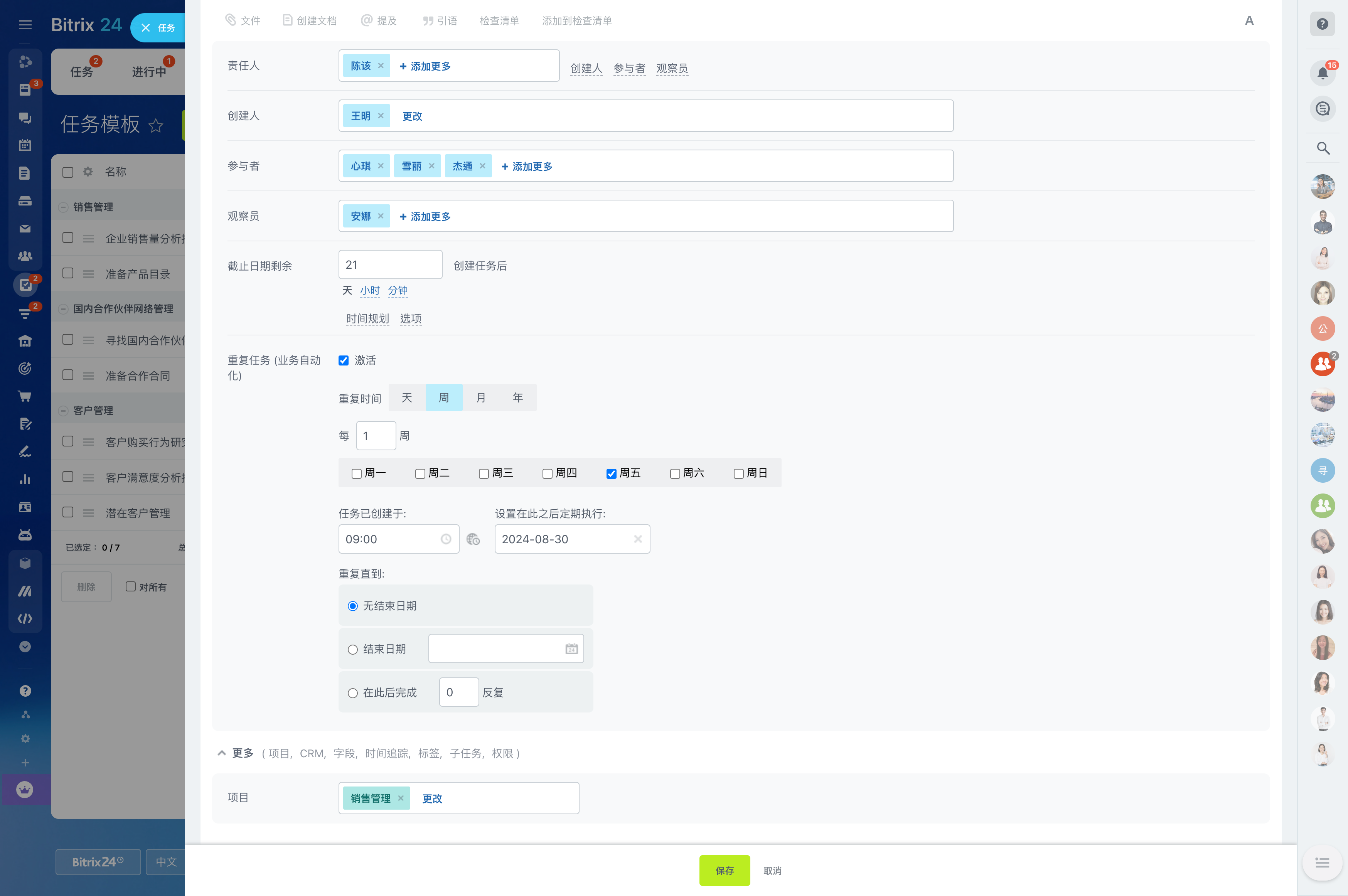This screenshot has width=1348, height=896.
Task: Click the search magnifier in right panel
Action: [x=1322, y=148]
